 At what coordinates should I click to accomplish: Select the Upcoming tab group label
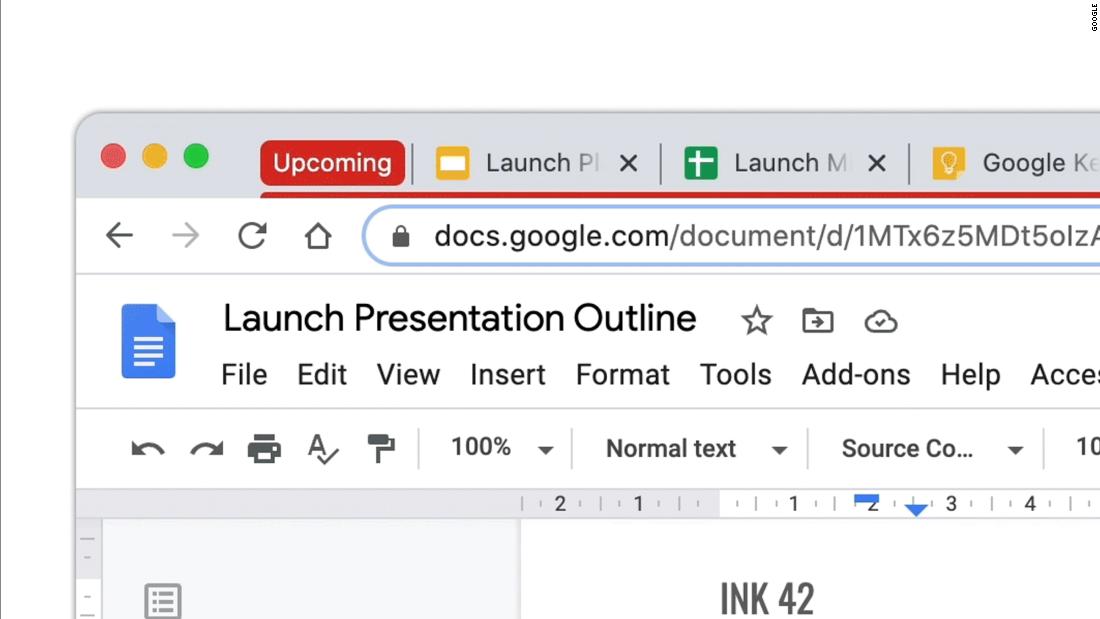[x=333, y=163]
